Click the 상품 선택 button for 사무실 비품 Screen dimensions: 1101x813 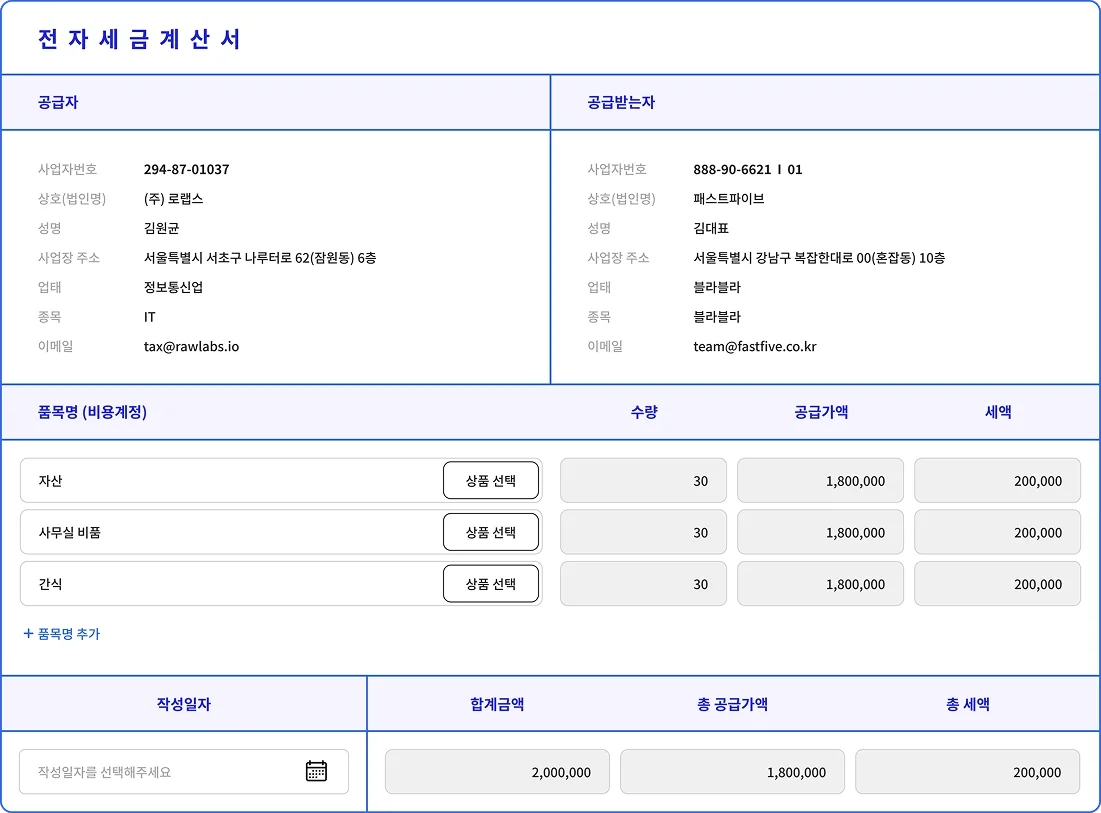tap(490, 532)
